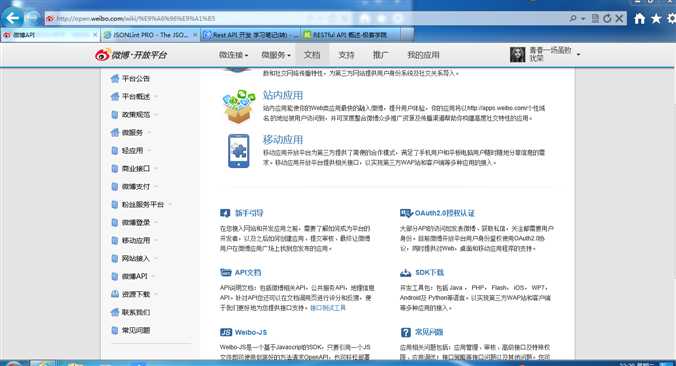The image size is (676, 366).
Task: Open sidebar 移动应用 entry
Action: click(135, 241)
